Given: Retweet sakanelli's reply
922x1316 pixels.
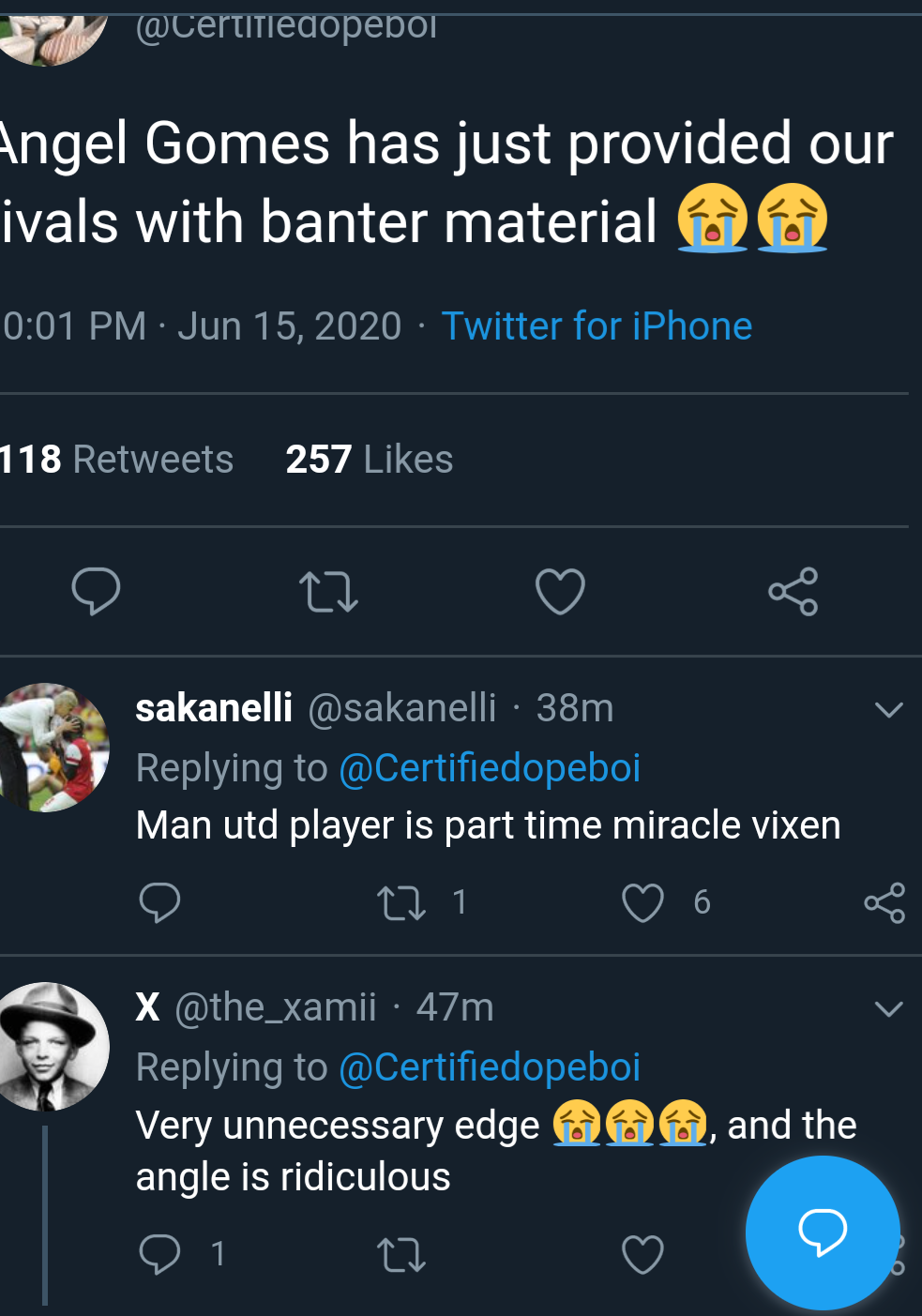Looking at the screenshot, I should click(401, 903).
